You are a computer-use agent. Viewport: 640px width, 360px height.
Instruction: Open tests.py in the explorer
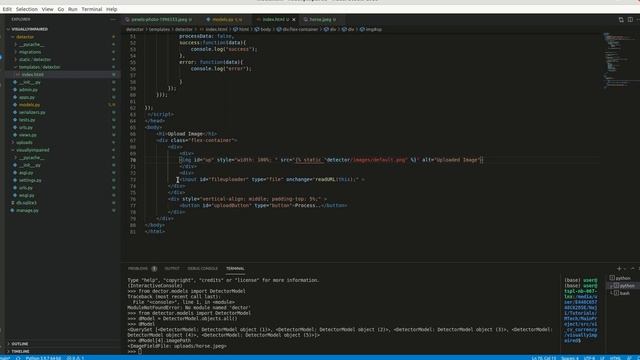click(x=27, y=120)
